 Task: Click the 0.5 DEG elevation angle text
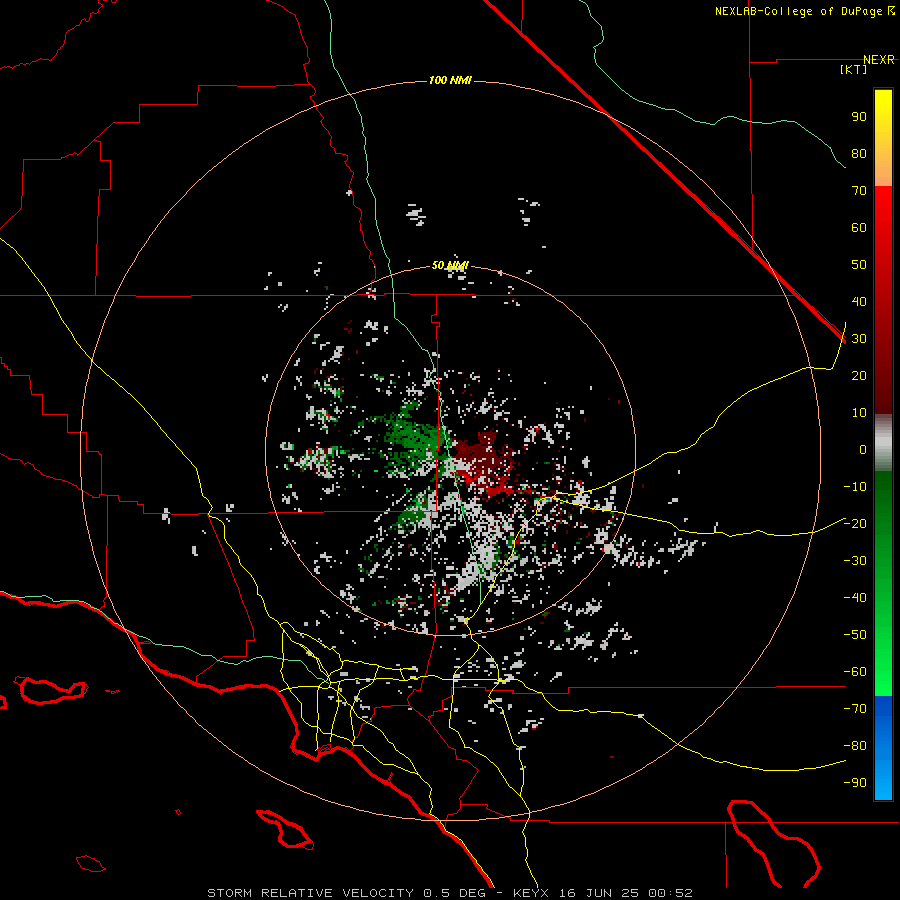click(x=455, y=893)
